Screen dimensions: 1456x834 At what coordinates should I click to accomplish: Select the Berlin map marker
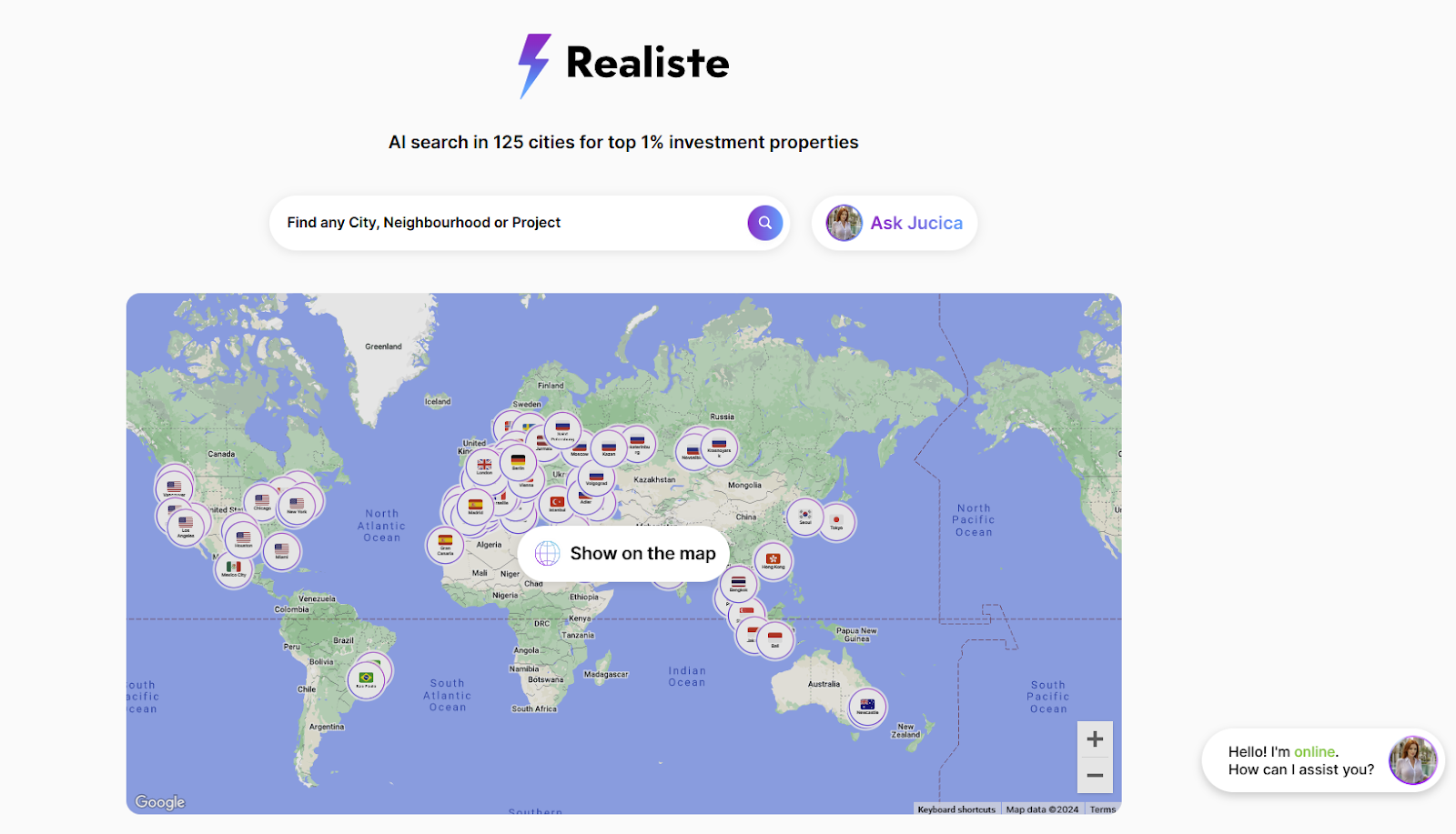click(x=518, y=462)
